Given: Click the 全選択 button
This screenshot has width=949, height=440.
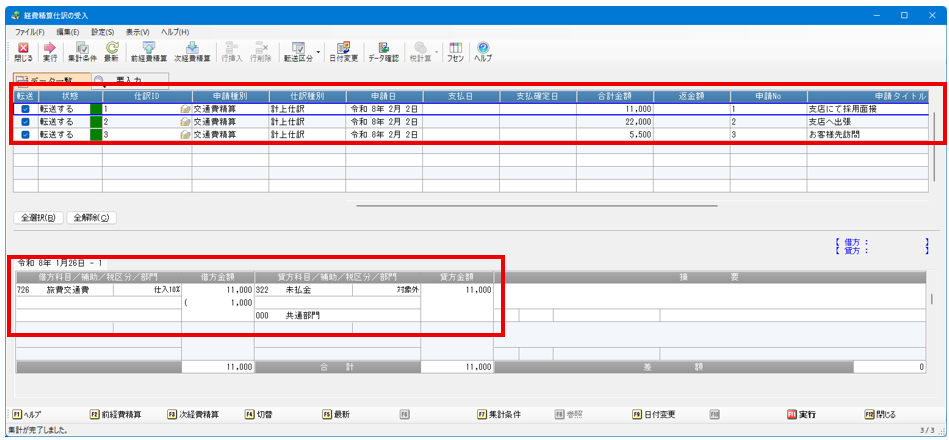Looking at the screenshot, I should [40, 218].
